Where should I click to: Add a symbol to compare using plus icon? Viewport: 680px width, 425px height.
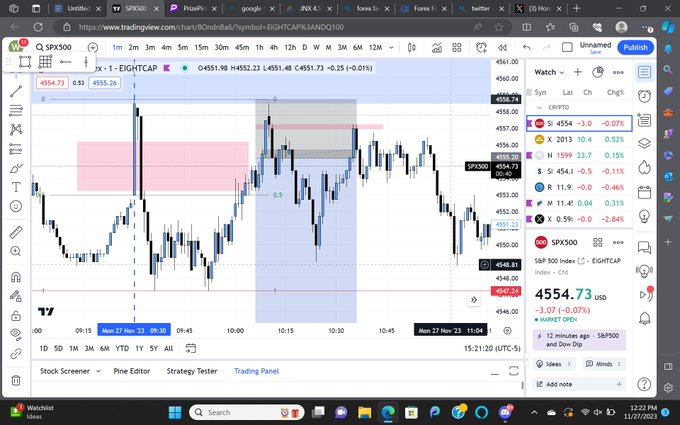pyautogui.click(x=92, y=47)
